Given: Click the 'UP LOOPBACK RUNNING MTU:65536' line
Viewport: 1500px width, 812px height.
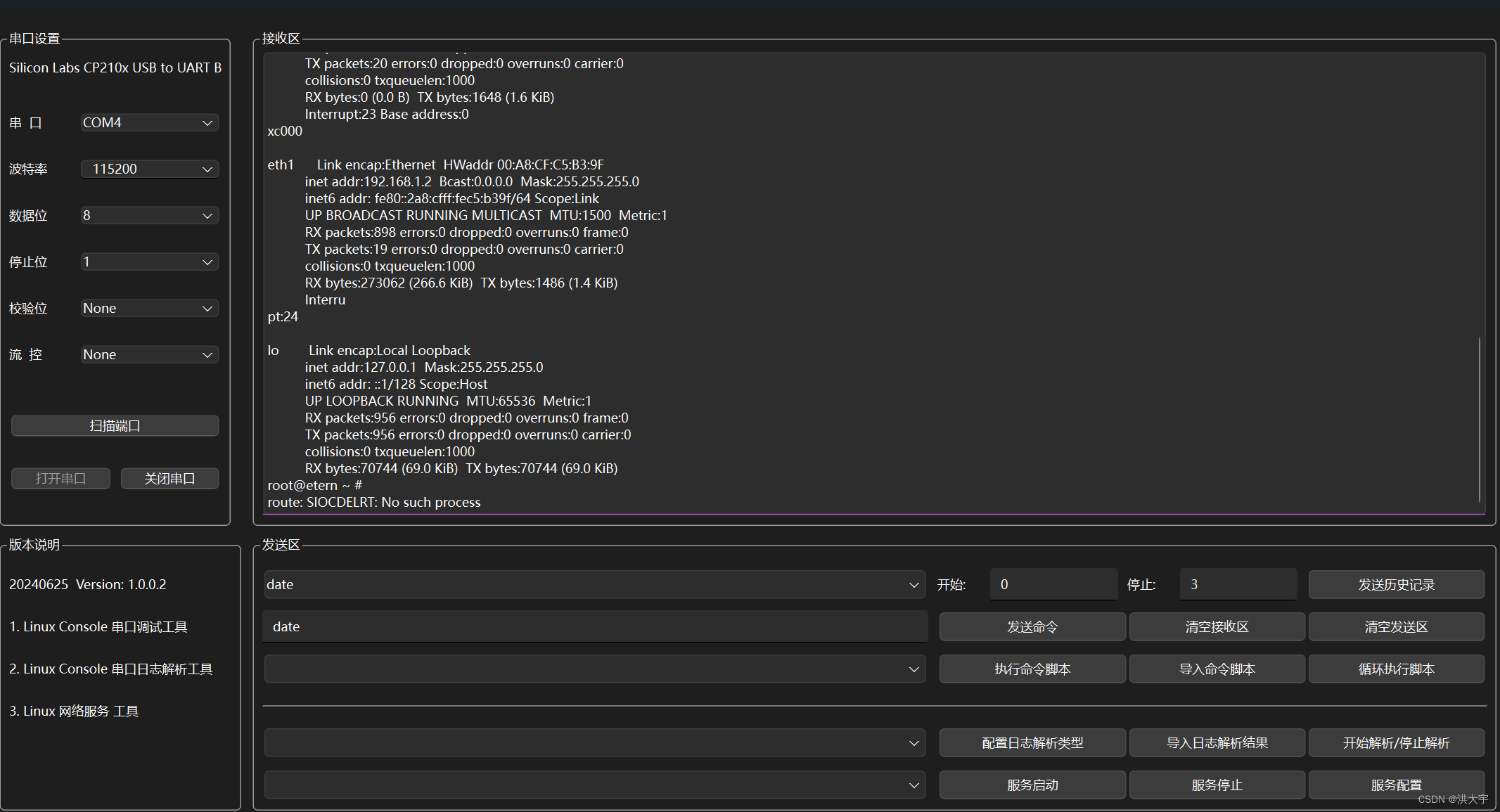Looking at the screenshot, I should [448, 401].
